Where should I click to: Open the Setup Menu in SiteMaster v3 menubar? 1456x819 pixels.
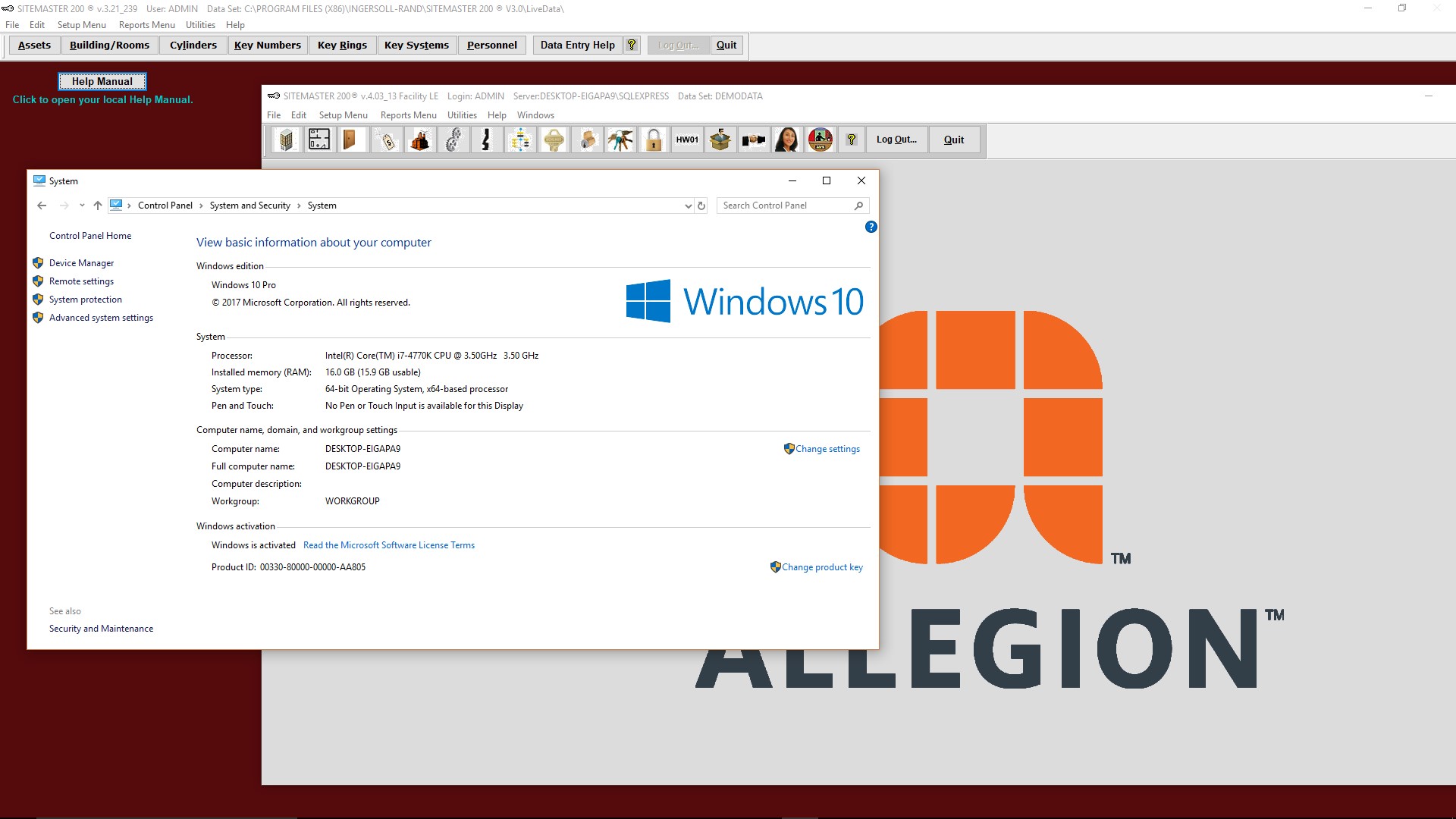82,25
